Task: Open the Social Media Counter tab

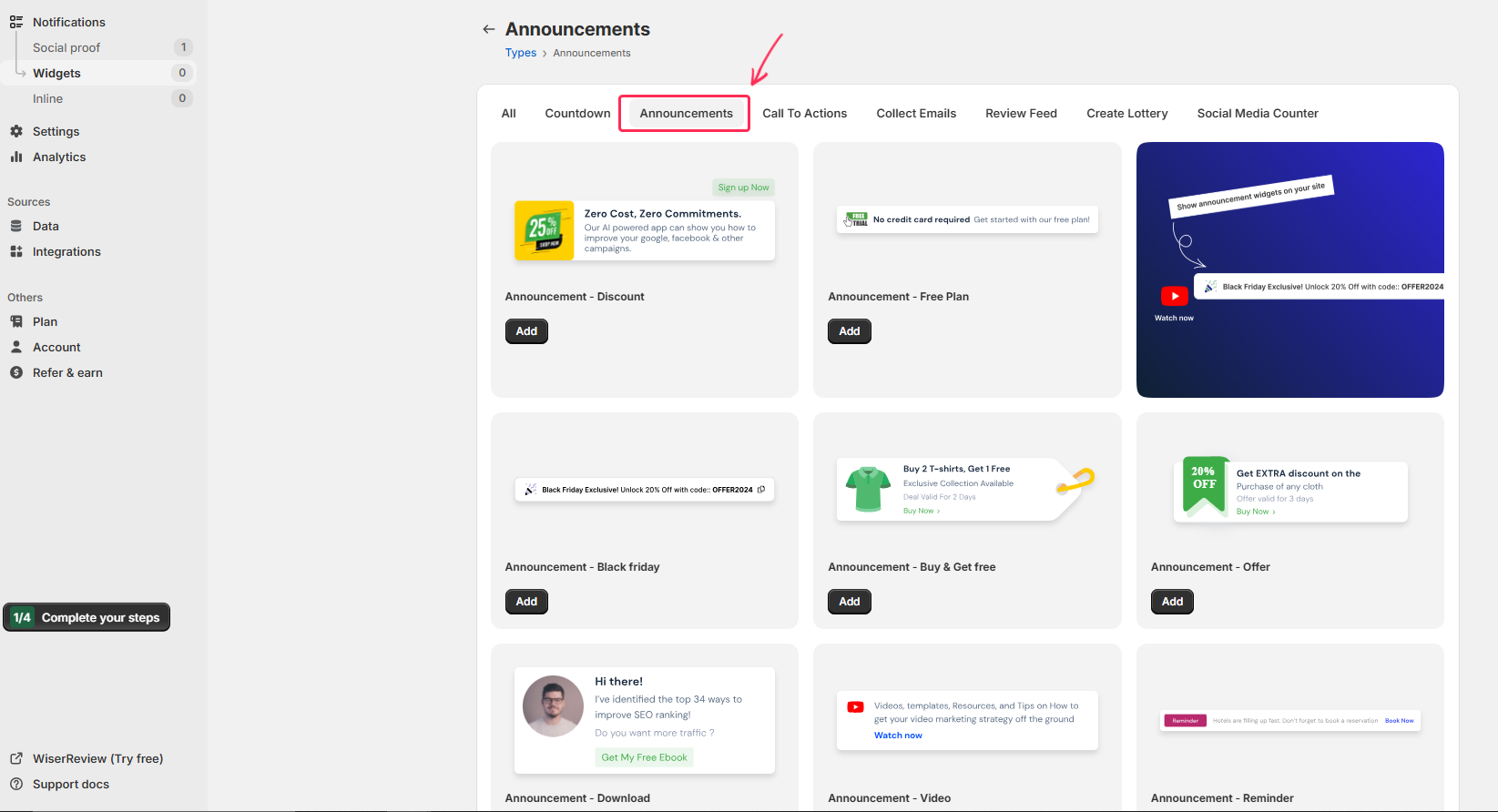Action: (x=1258, y=114)
